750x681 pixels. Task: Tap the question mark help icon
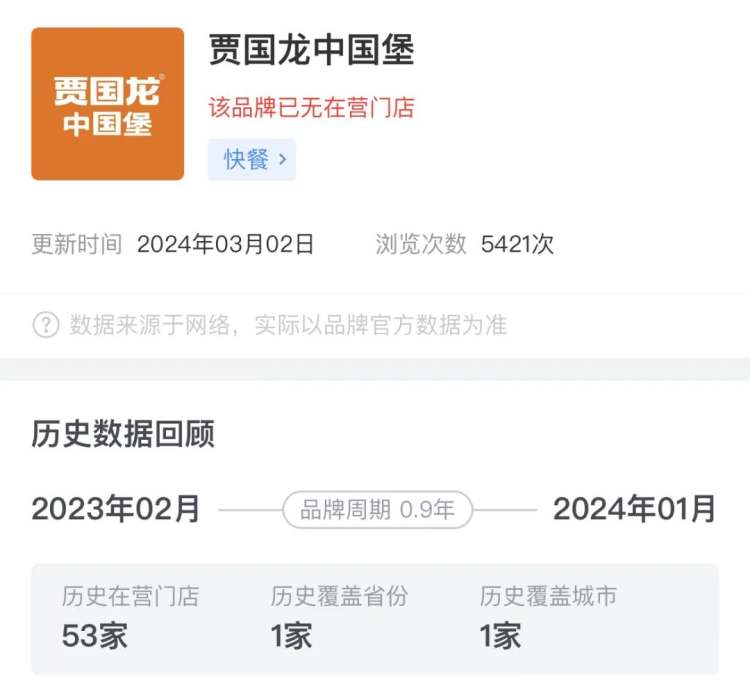click(46, 325)
